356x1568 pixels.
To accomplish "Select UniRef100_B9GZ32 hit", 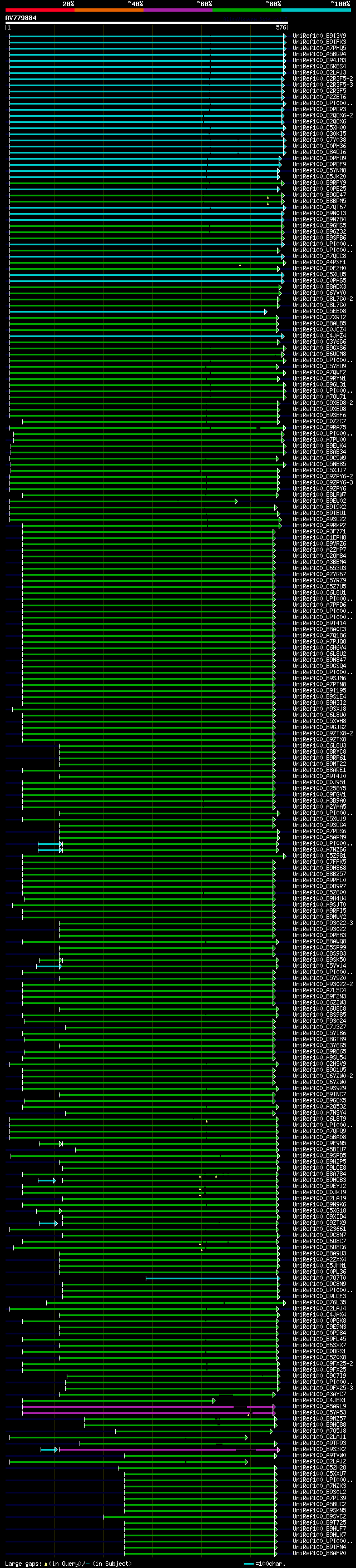I will pyautogui.click(x=319, y=231).
